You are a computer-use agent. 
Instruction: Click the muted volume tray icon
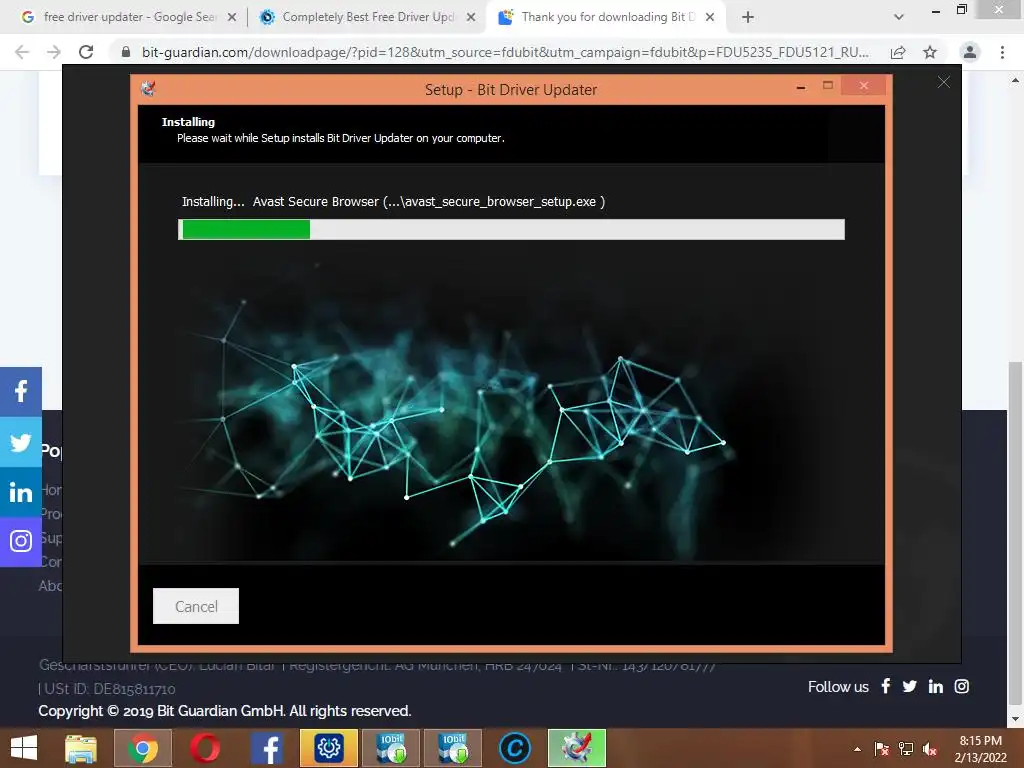[930, 749]
